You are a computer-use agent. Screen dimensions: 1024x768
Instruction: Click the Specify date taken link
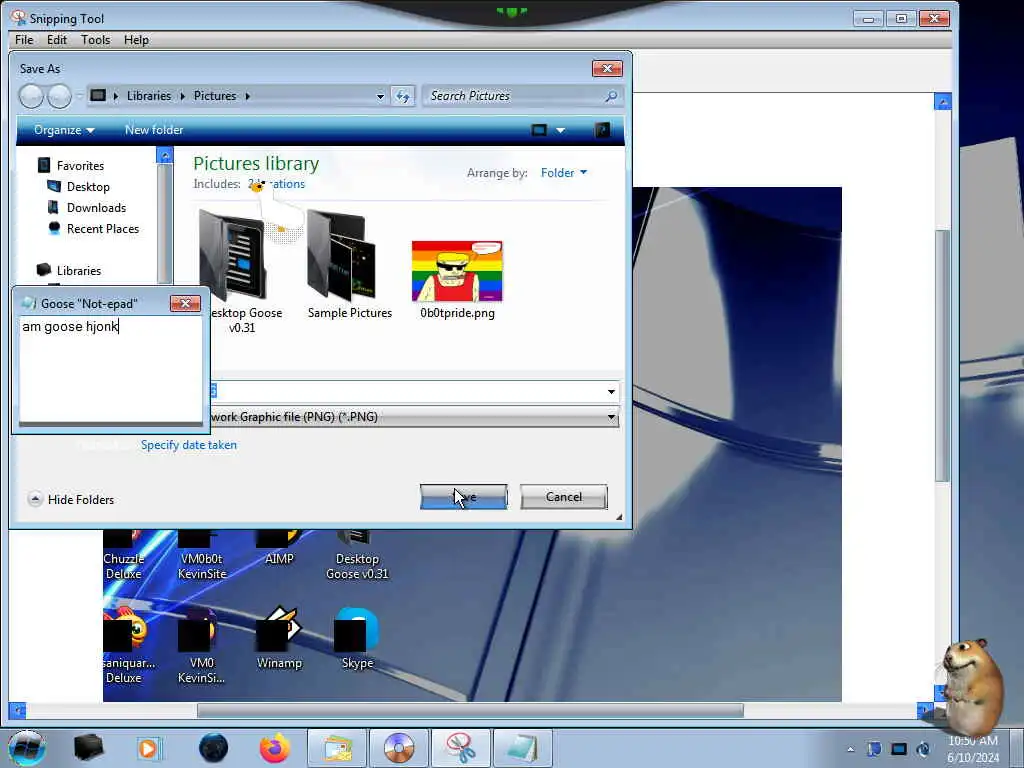coord(189,445)
